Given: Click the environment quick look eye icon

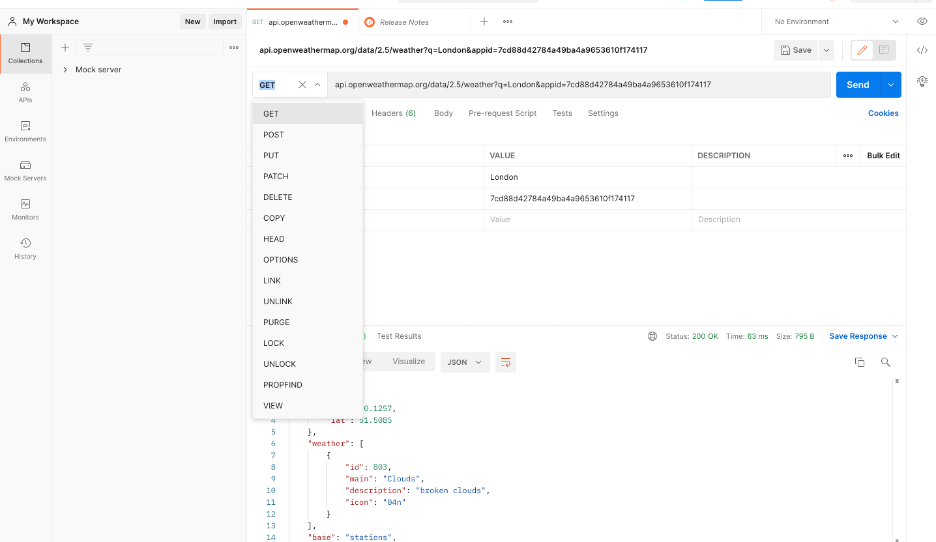Looking at the screenshot, I should (922, 21).
